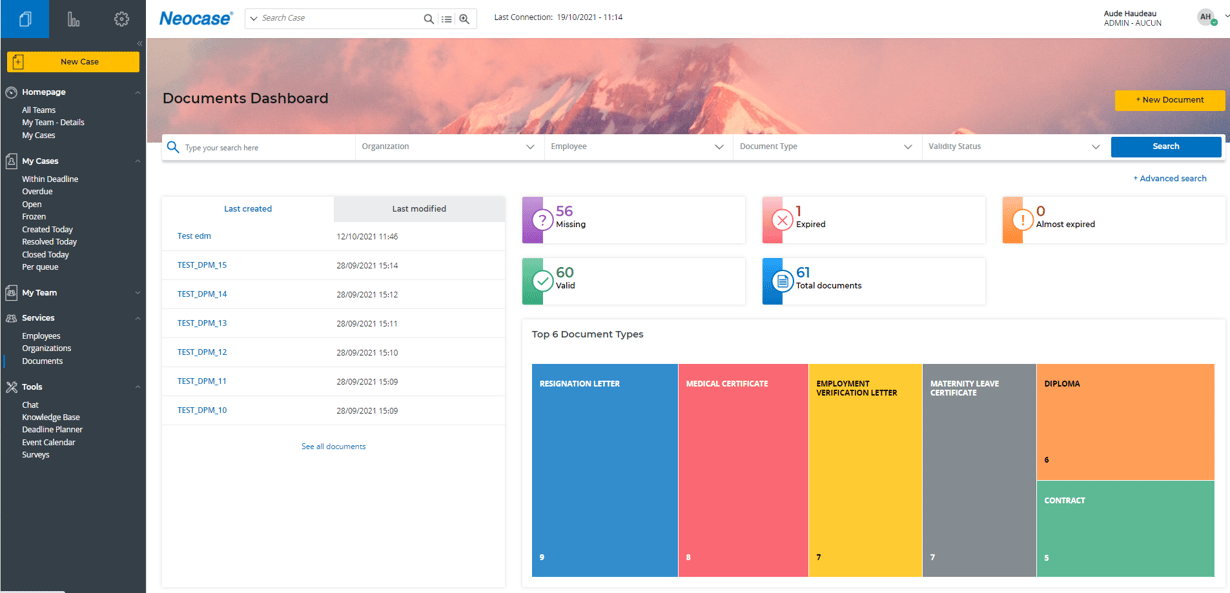Screen dimensions: 1230x593
Task: Select the My Cases icon in the sidebar
Action: point(10,160)
